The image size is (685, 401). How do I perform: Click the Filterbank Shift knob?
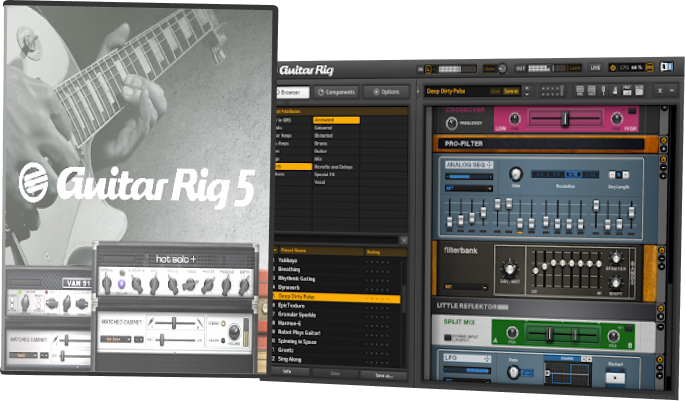[x=616, y=283]
